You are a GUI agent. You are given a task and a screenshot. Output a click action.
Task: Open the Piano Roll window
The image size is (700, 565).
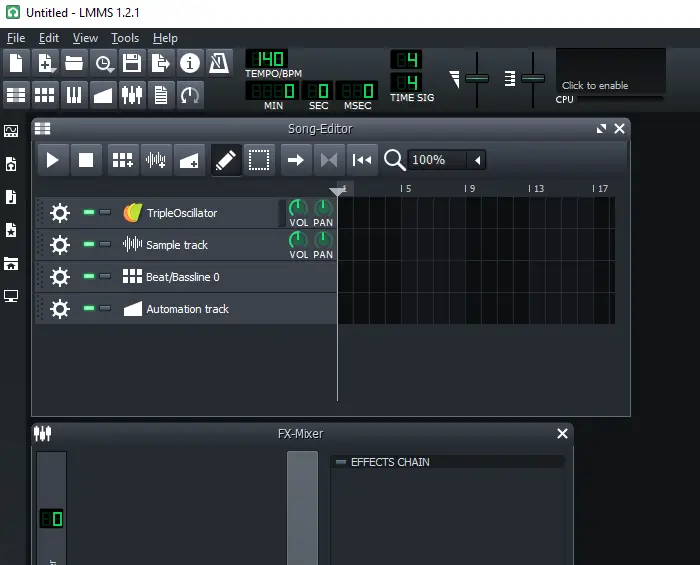[74, 95]
